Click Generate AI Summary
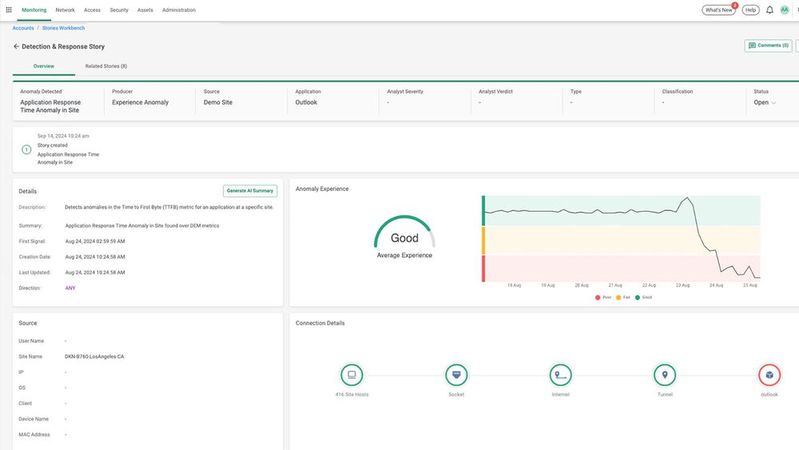 [250, 191]
